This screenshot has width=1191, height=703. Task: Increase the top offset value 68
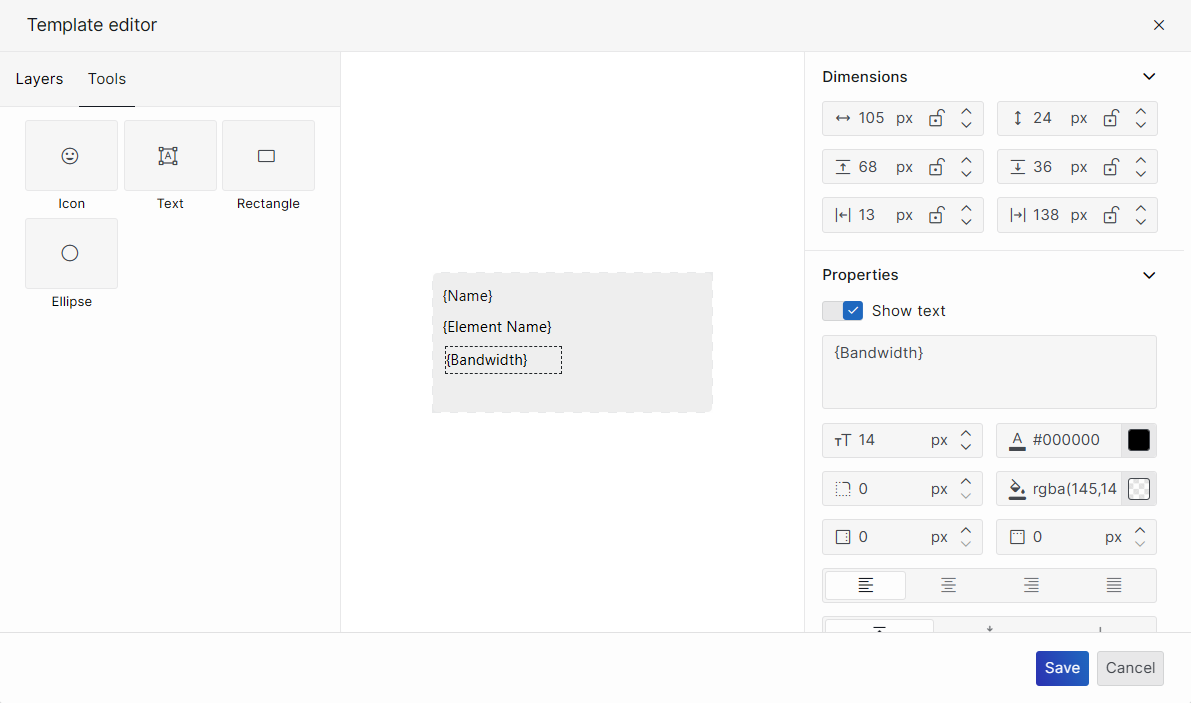[966, 160]
